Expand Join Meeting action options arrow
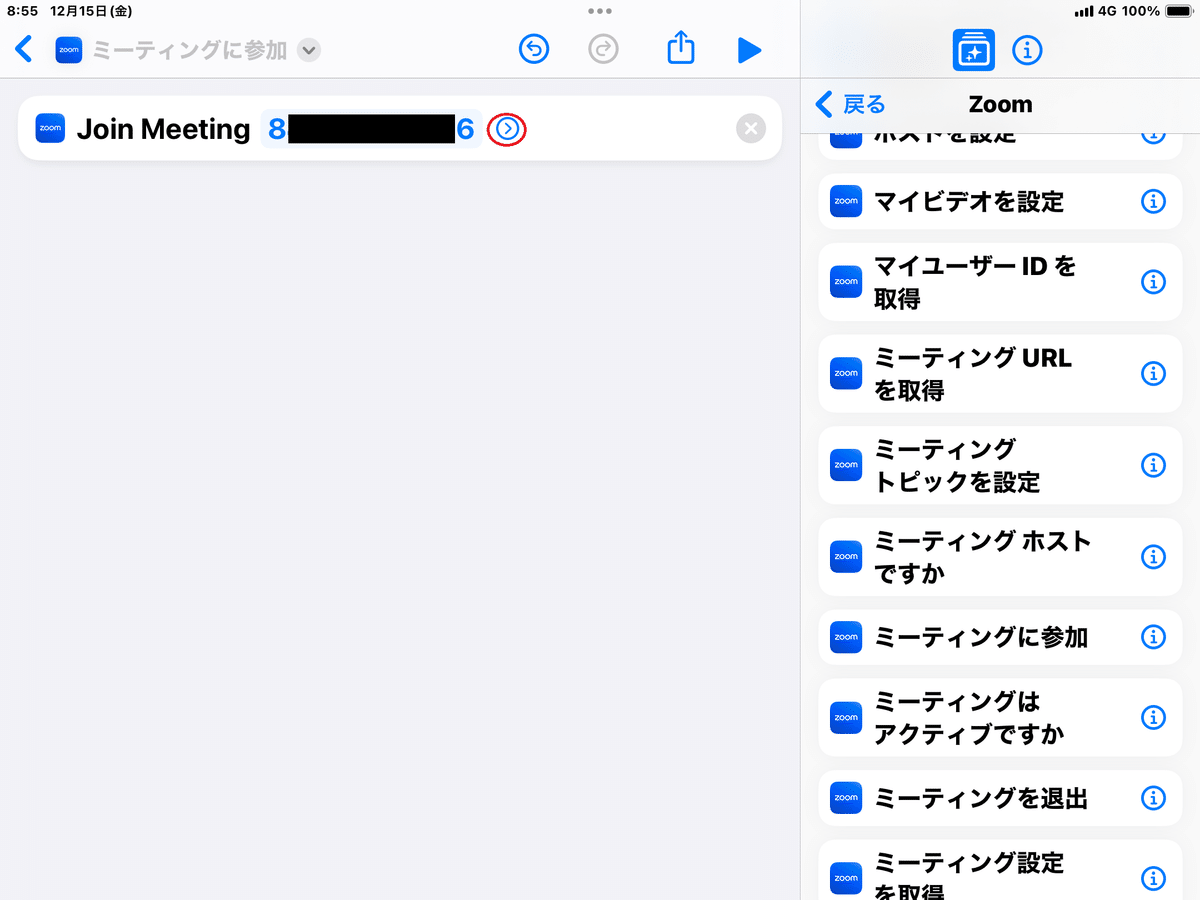The image size is (1200, 900). coord(507,129)
